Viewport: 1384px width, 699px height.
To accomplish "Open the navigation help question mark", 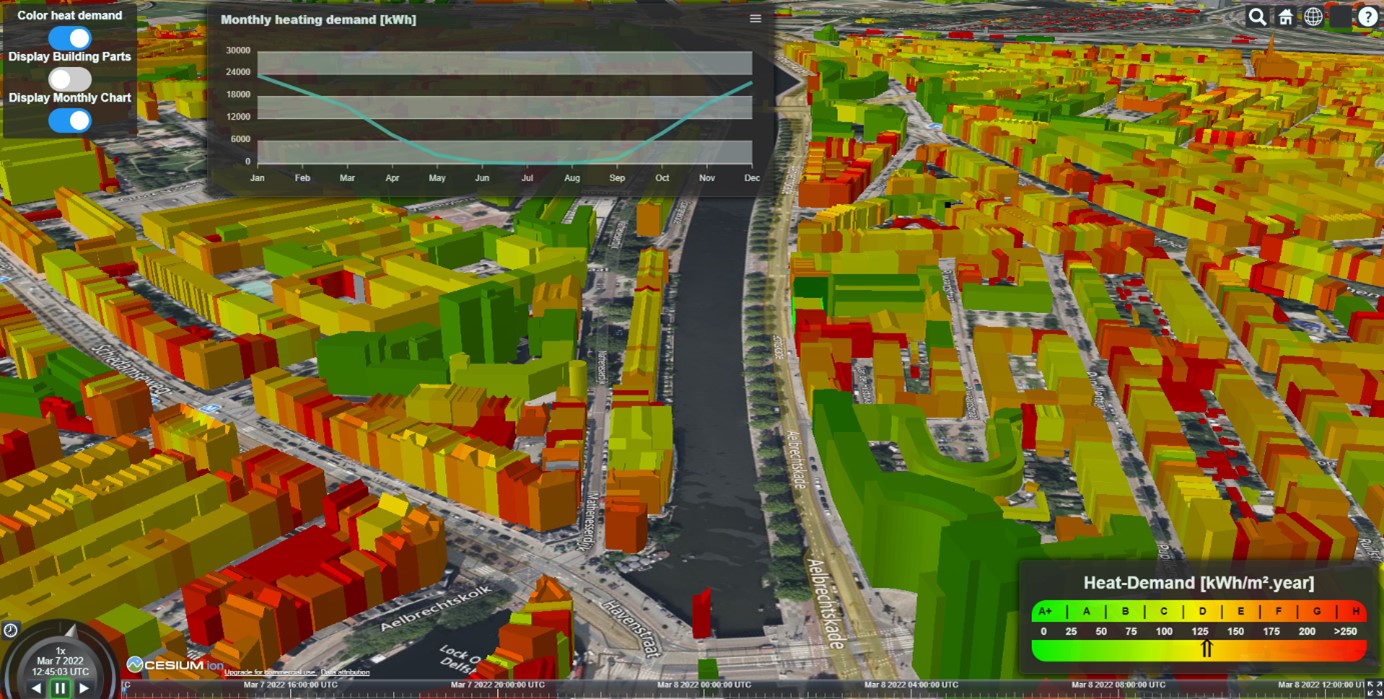I will coord(1368,17).
